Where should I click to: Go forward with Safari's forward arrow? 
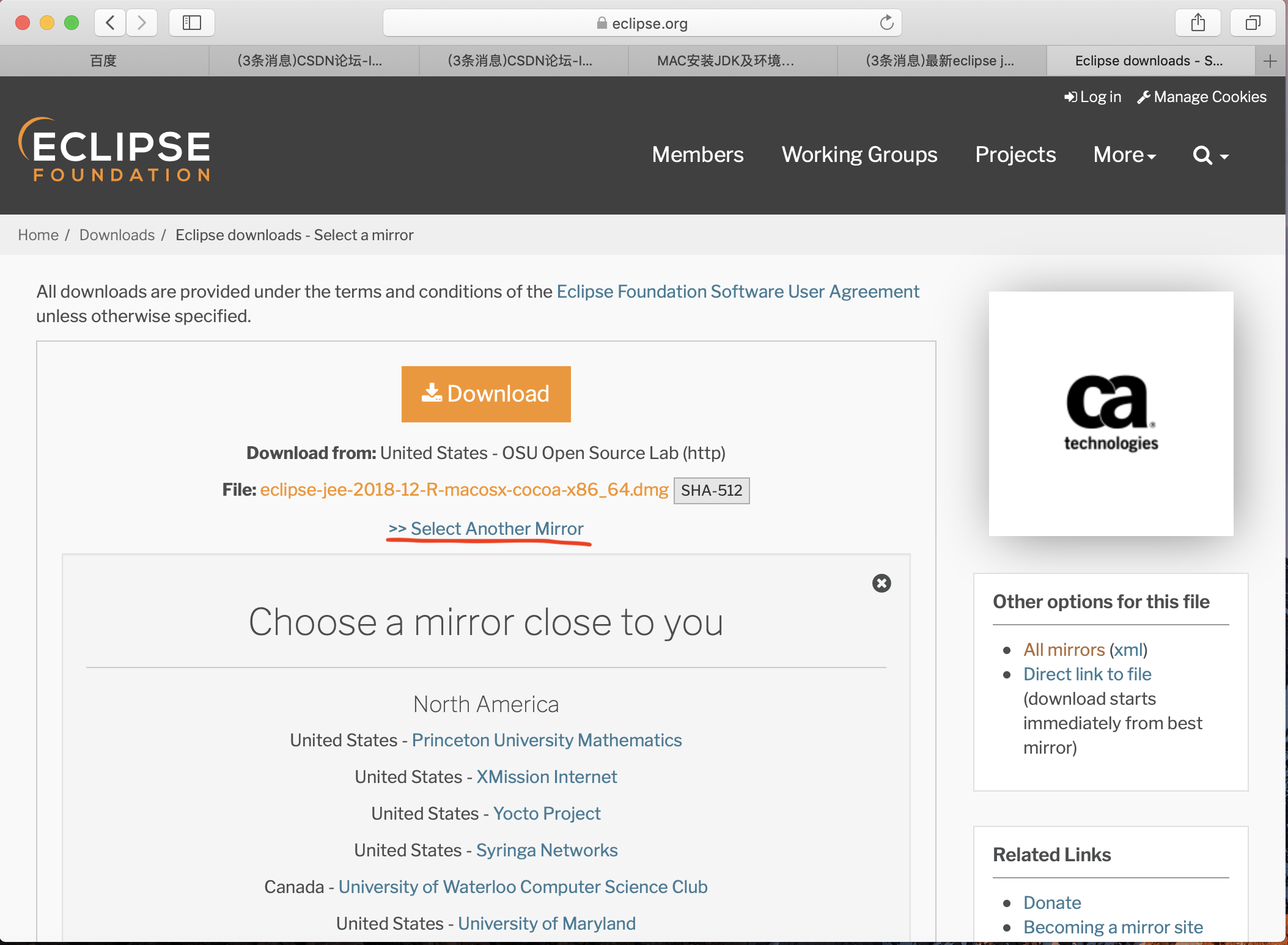click(142, 23)
